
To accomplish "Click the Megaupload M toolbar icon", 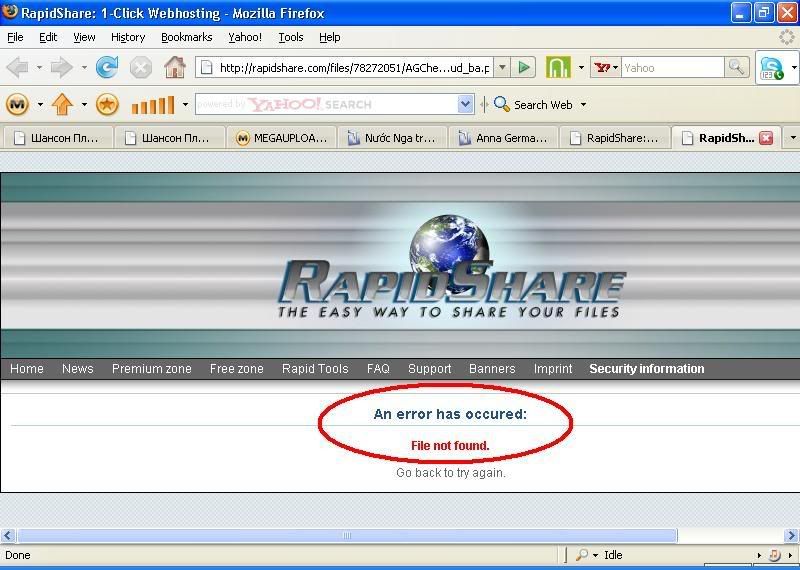I will click(x=17, y=104).
